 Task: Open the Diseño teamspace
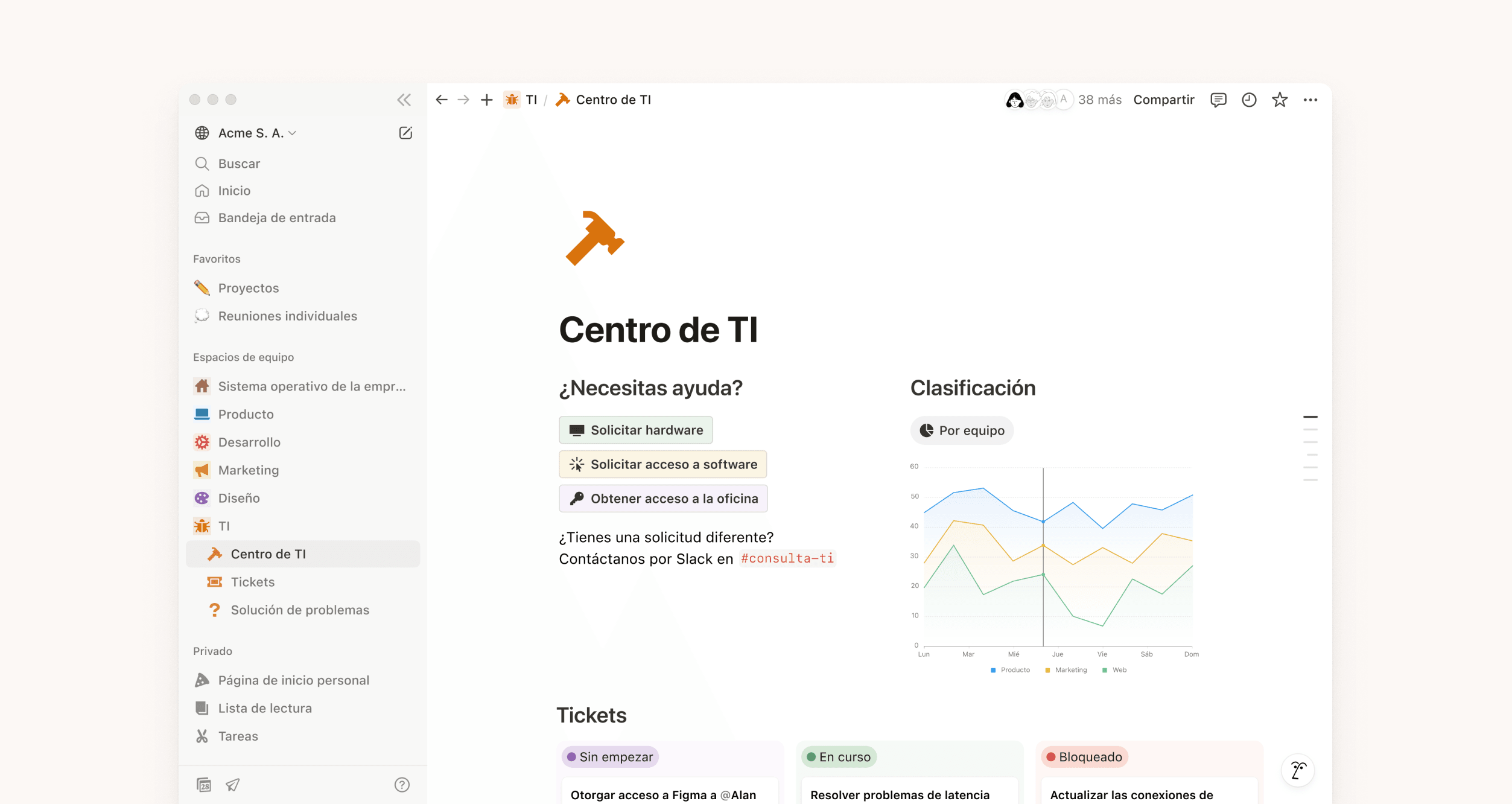pos(302,498)
